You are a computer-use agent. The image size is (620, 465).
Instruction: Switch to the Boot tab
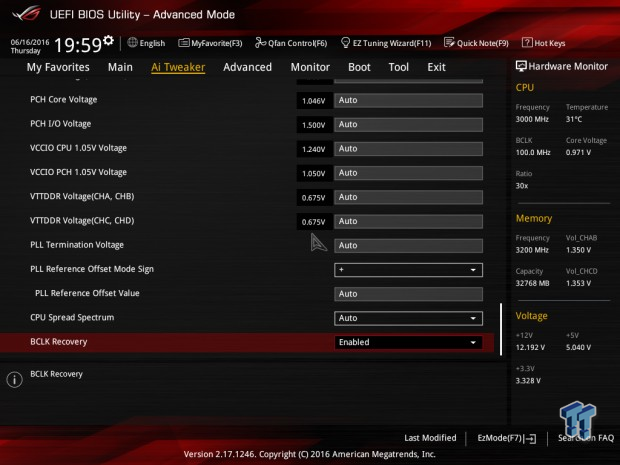[359, 67]
